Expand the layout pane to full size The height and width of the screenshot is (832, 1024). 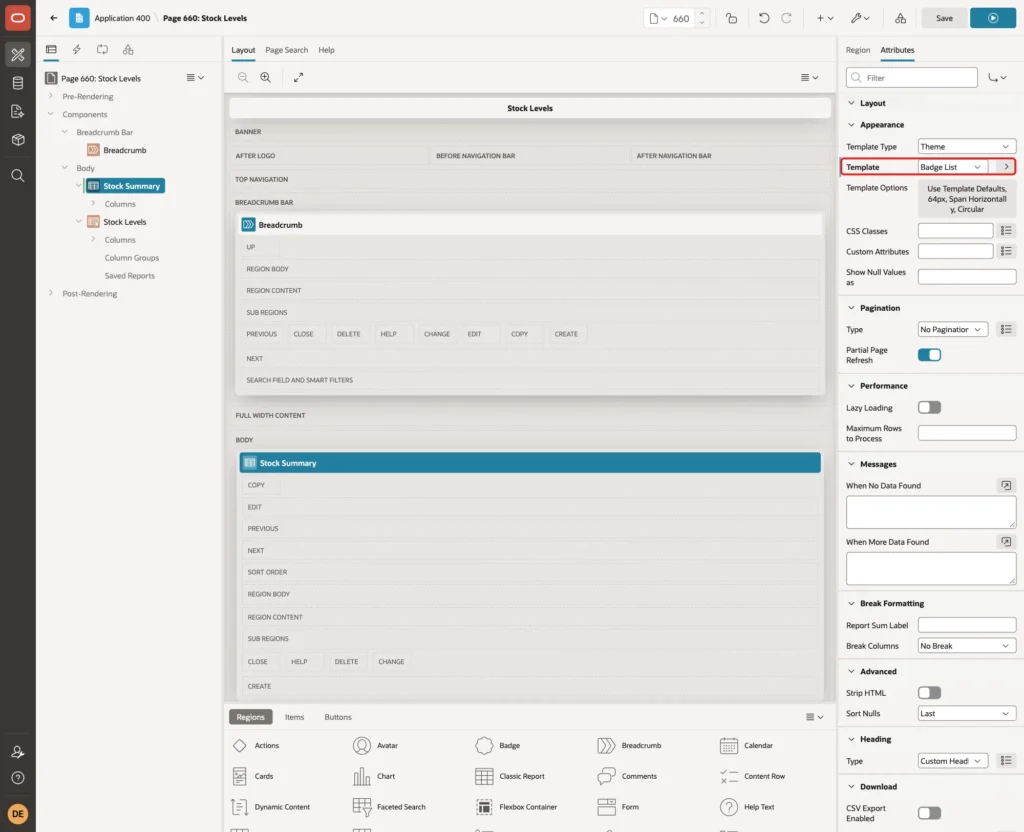(298, 78)
